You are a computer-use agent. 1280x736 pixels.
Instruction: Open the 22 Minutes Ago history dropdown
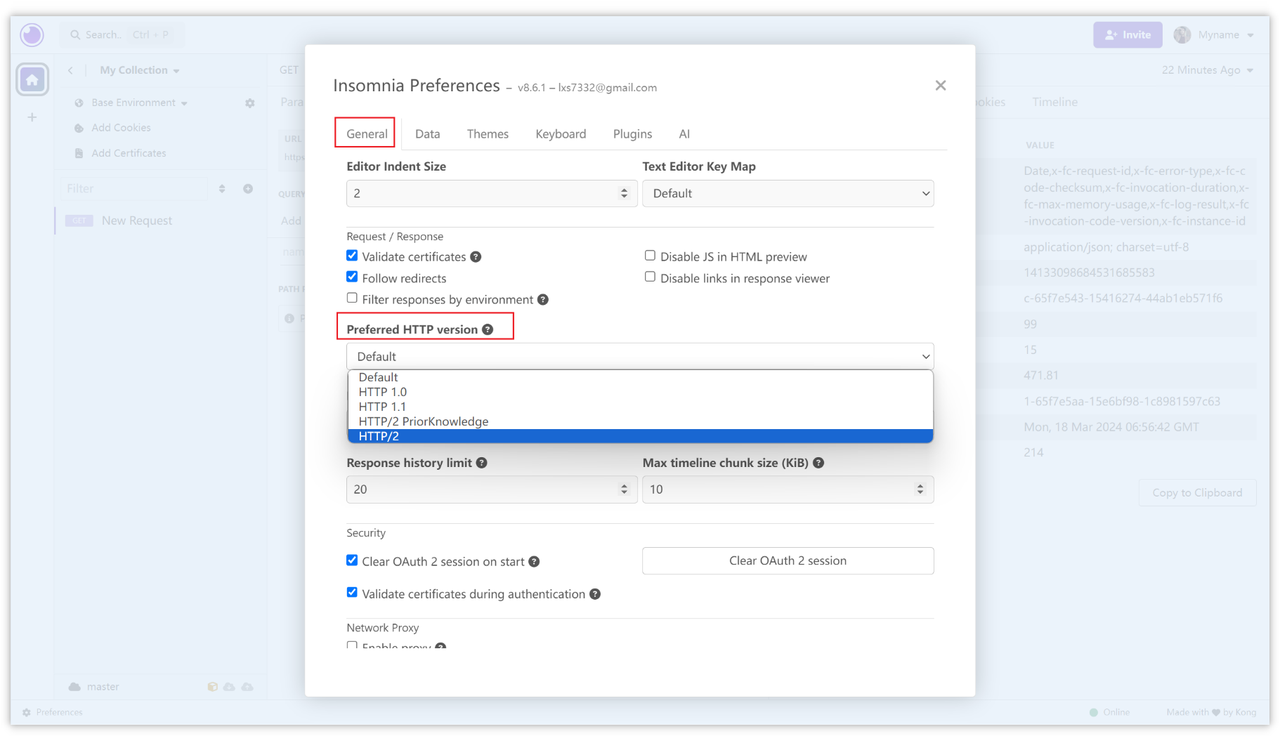[x=1208, y=71]
